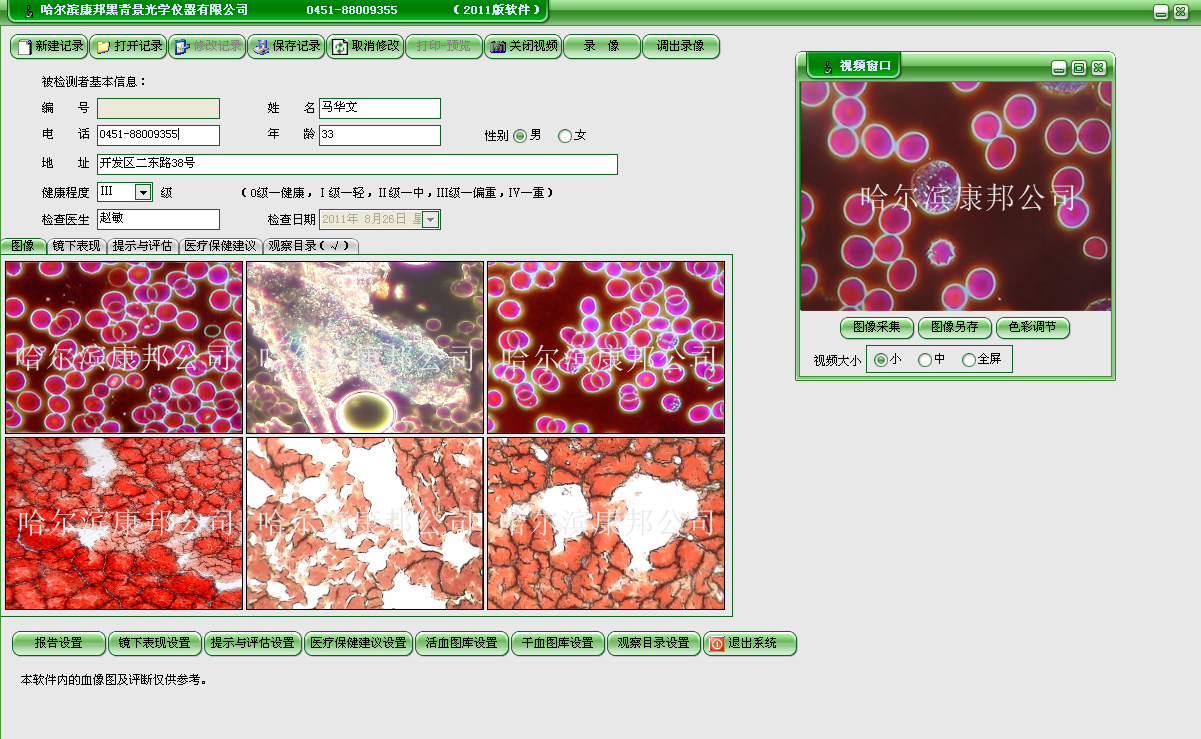Save the record via 保存记录
The width and height of the screenshot is (1201, 739).
click(286, 47)
